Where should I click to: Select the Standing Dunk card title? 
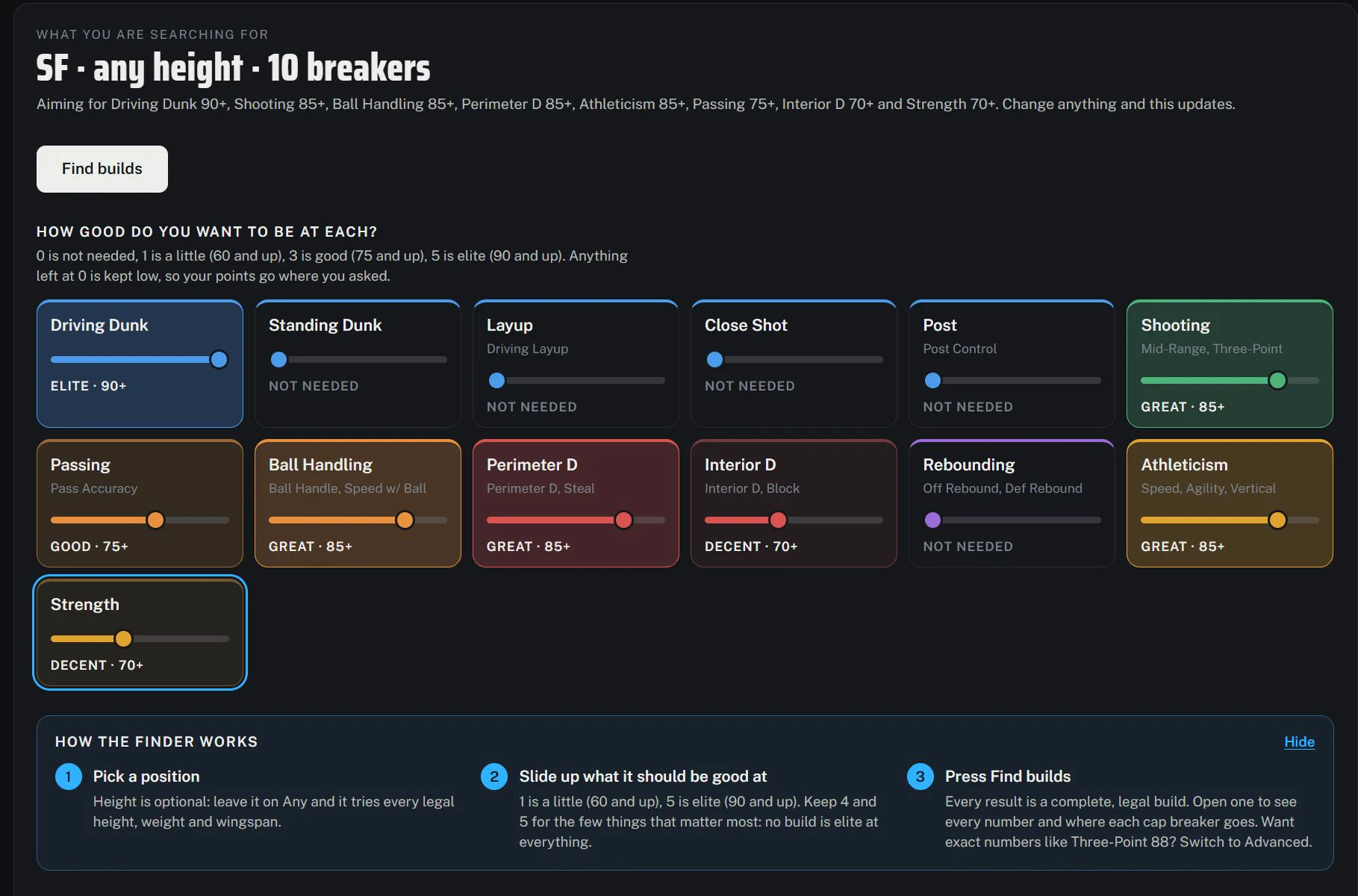325,326
